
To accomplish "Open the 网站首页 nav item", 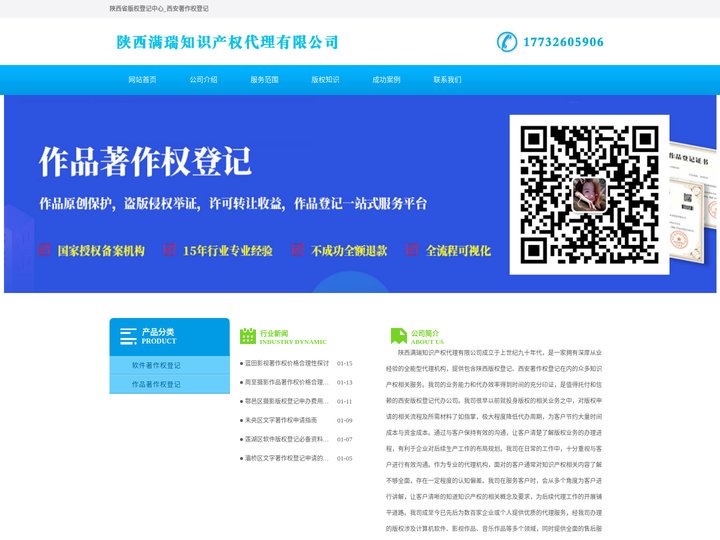I will [142, 79].
